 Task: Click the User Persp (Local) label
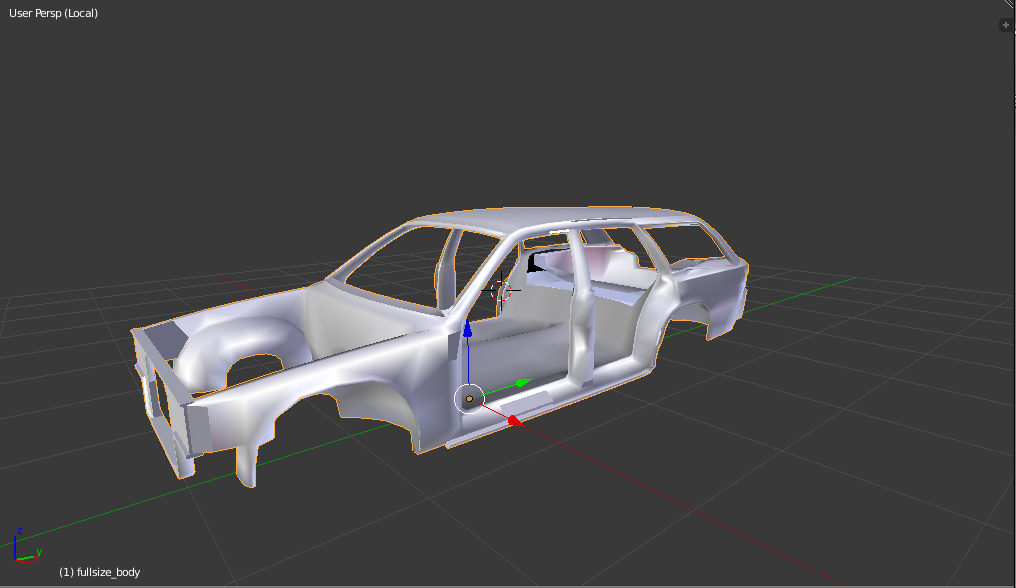[x=53, y=13]
